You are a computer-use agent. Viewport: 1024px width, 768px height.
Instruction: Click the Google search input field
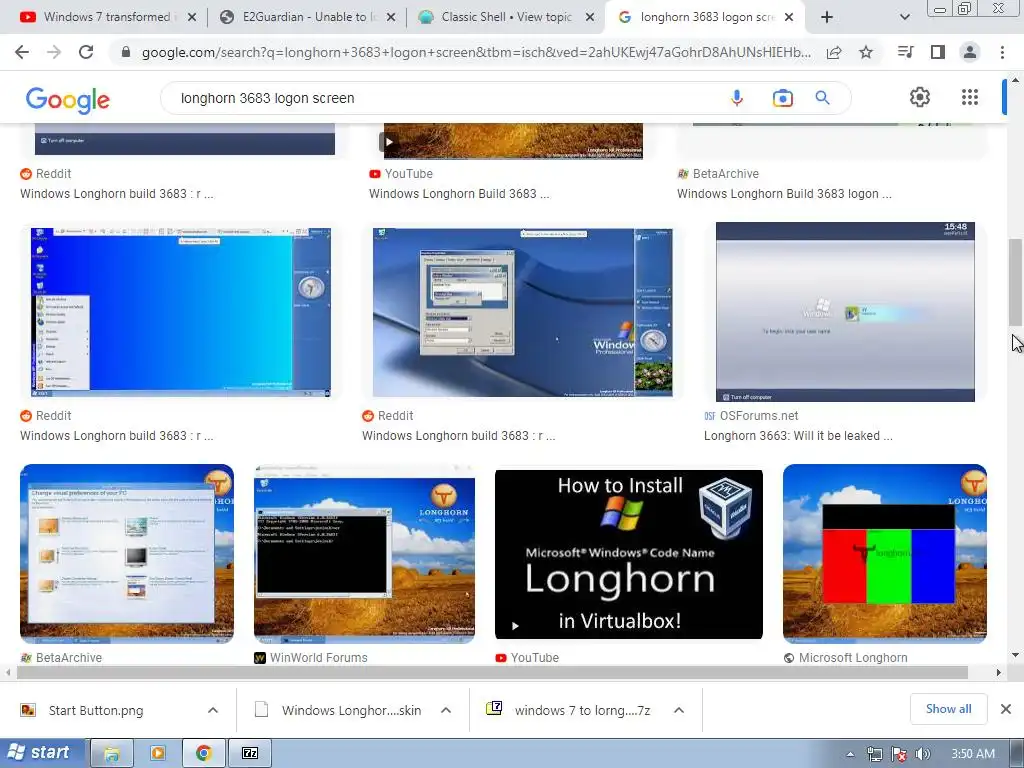point(444,98)
